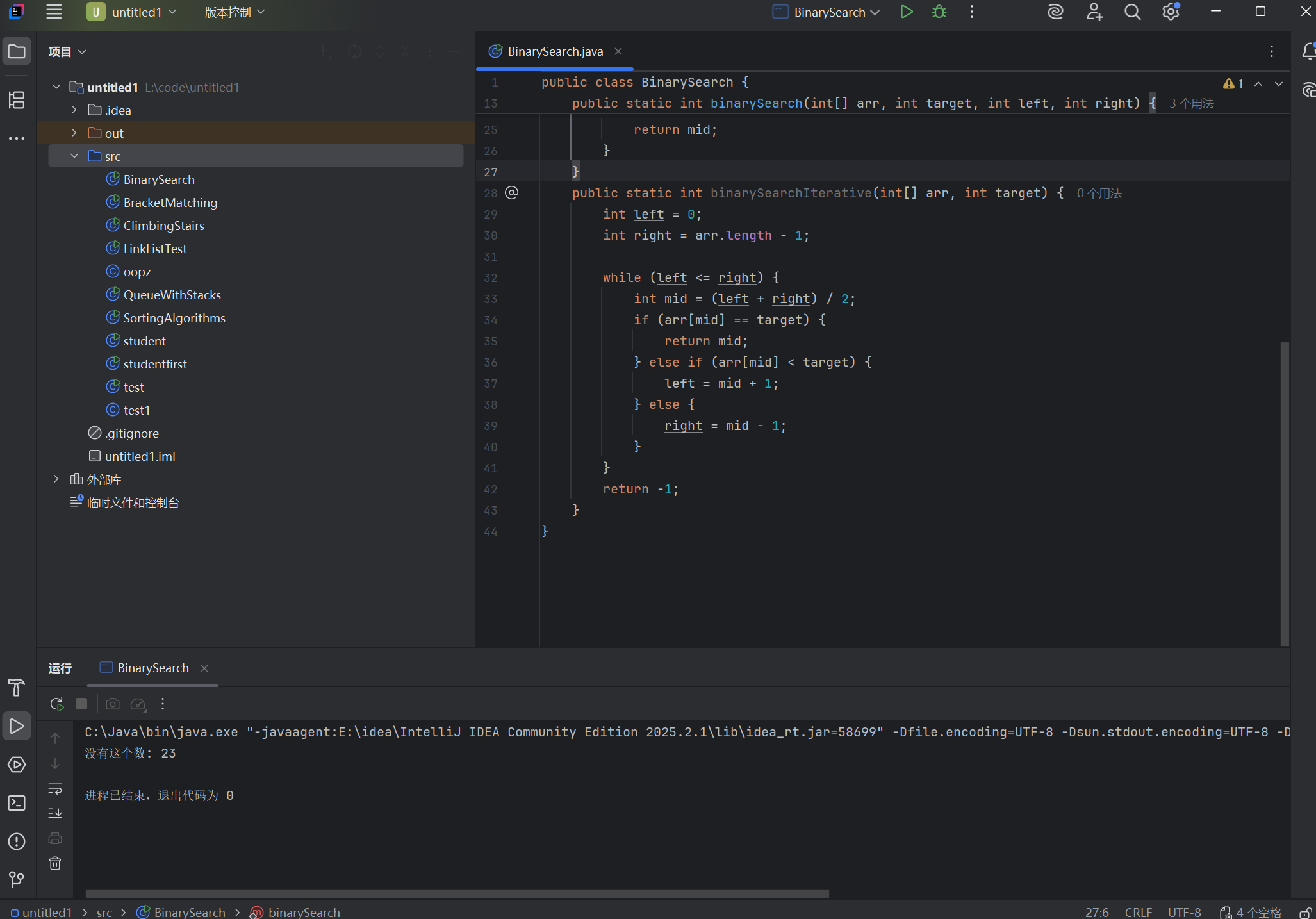Toggle scroll to end of console

(x=55, y=813)
